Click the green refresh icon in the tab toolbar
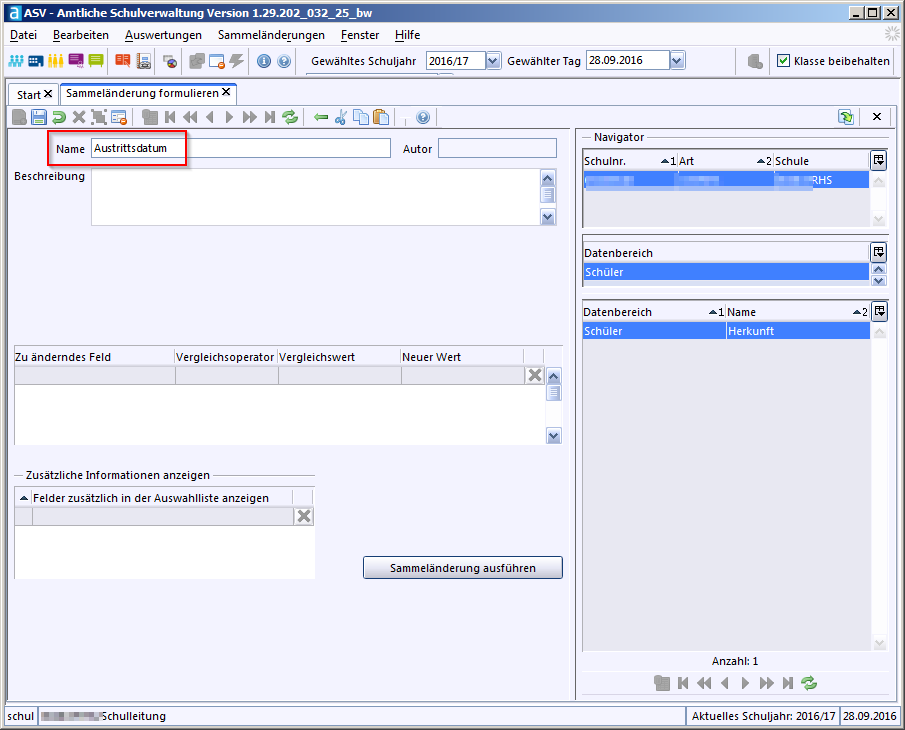The height and width of the screenshot is (730, 905). (x=290, y=117)
